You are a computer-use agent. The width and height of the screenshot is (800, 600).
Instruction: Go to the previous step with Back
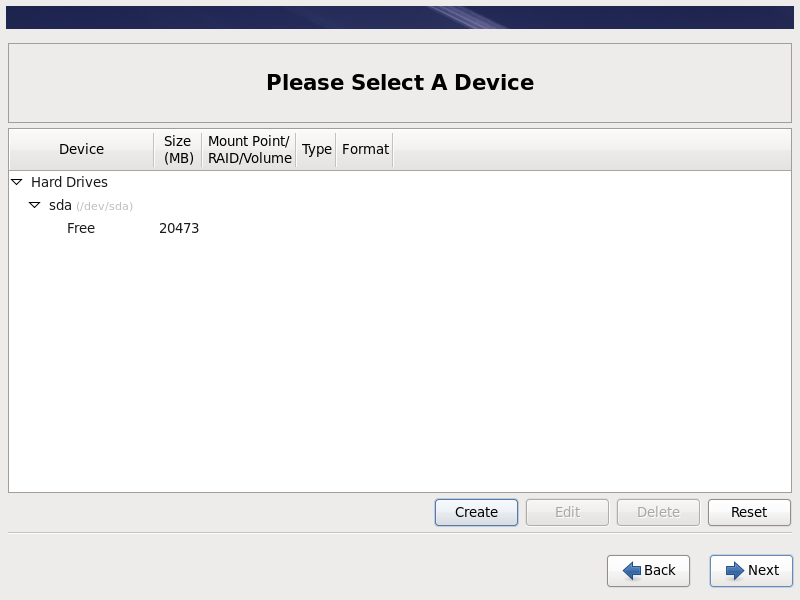coord(648,570)
